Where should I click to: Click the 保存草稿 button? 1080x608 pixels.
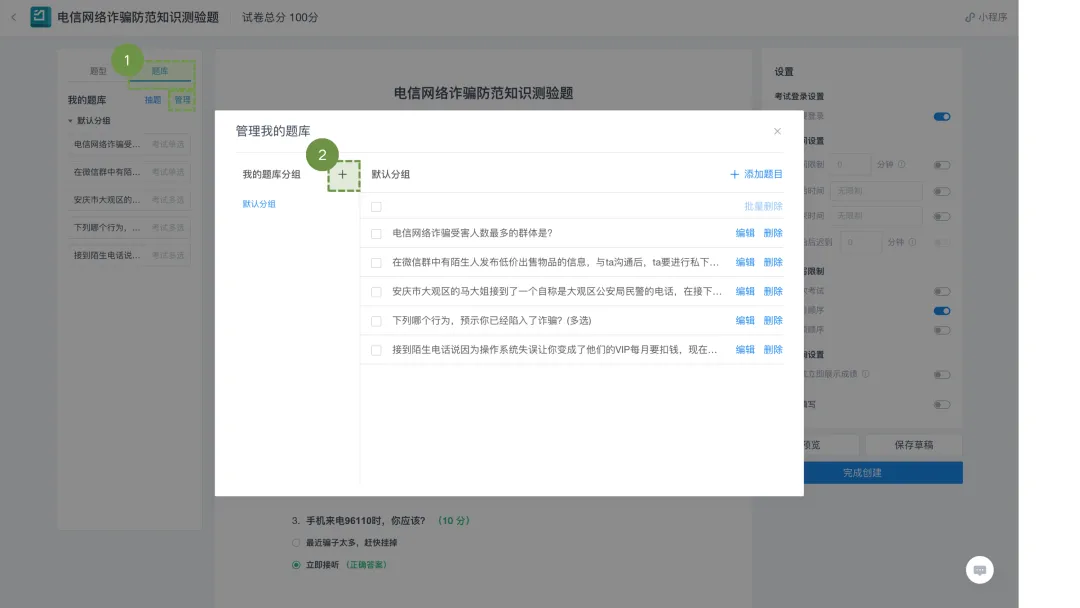[914, 445]
